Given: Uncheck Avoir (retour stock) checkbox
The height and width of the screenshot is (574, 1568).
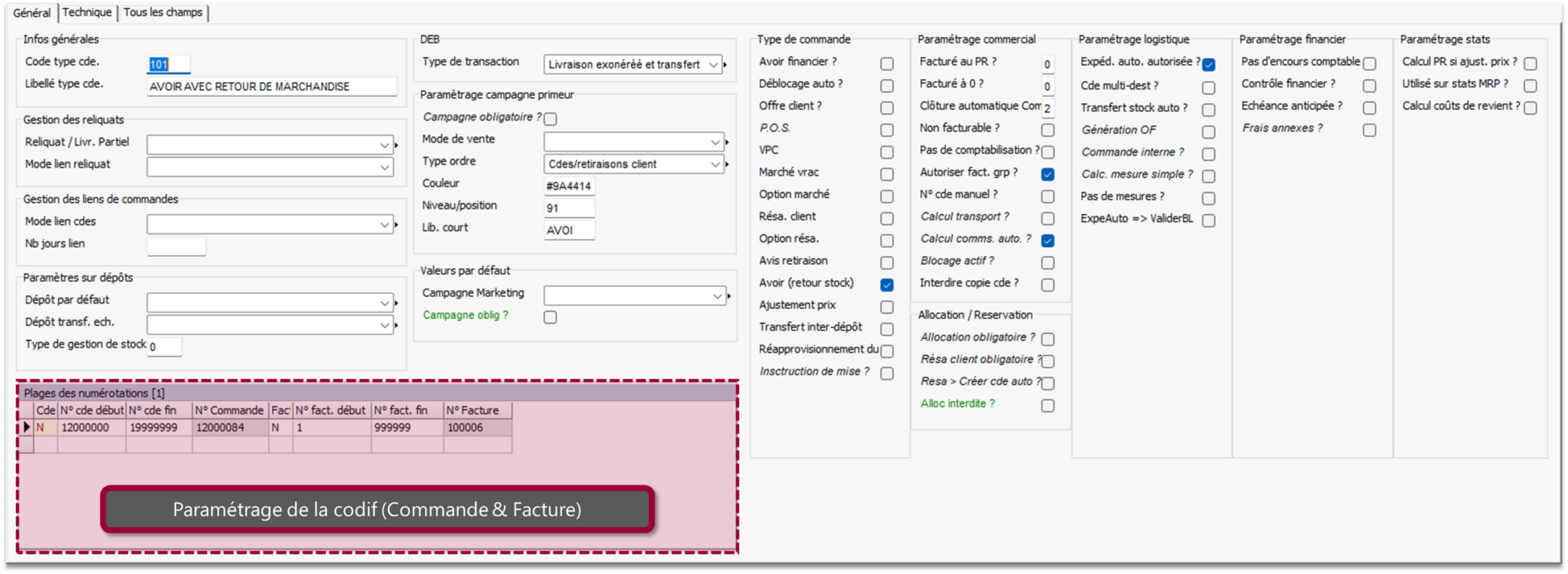Looking at the screenshot, I should coord(887,285).
